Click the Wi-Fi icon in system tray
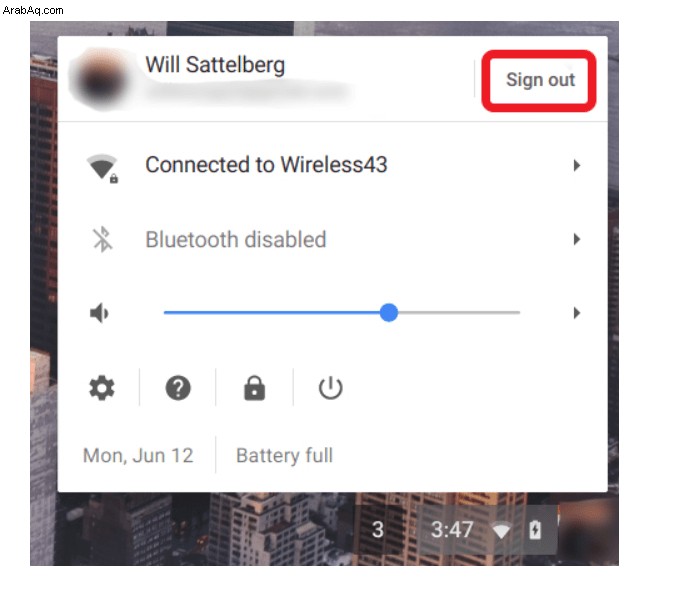 [501, 530]
